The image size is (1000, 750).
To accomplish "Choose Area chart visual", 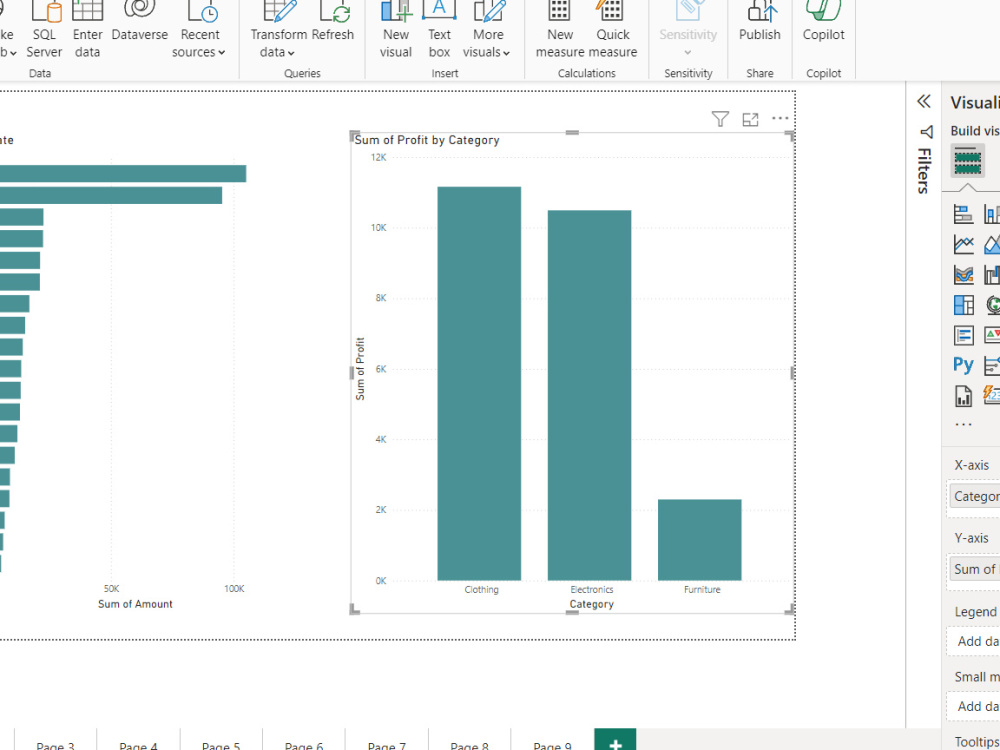I will point(992,244).
